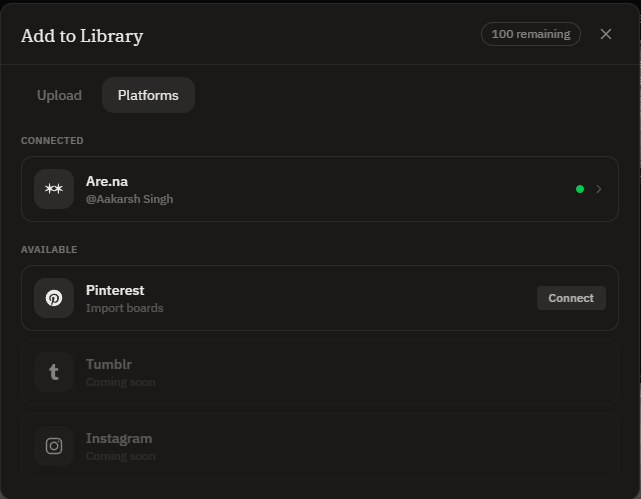Expand Are.na details with the chevron arrow

click(598, 189)
